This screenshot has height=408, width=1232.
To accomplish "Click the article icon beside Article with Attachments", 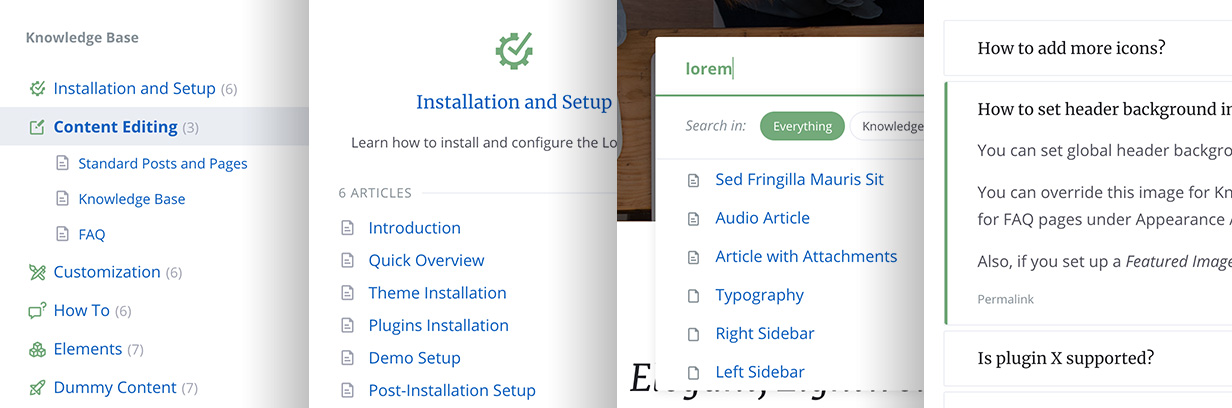I will [x=693, y=257].
